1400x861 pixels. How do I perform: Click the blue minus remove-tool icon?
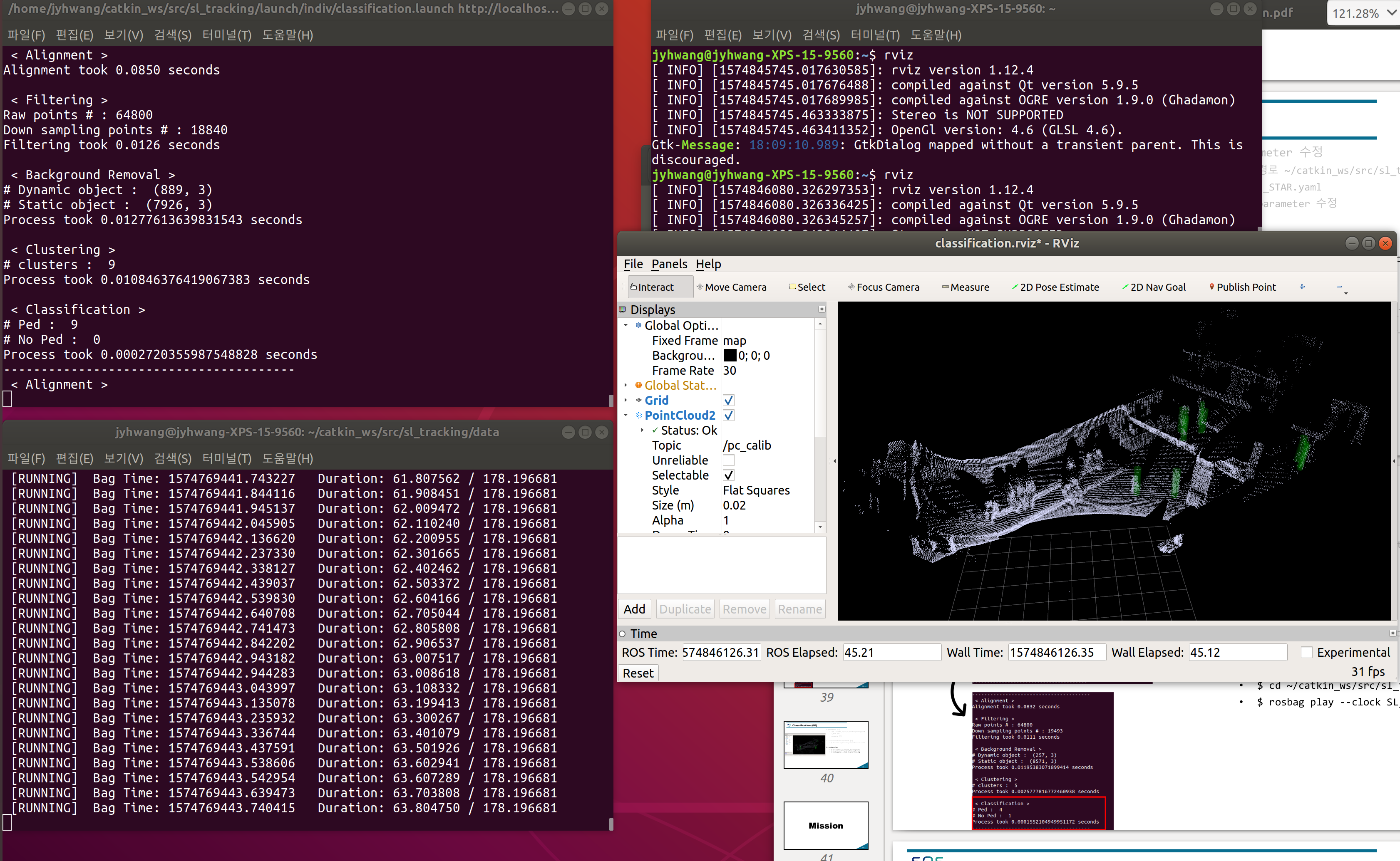click(1339, 287)
